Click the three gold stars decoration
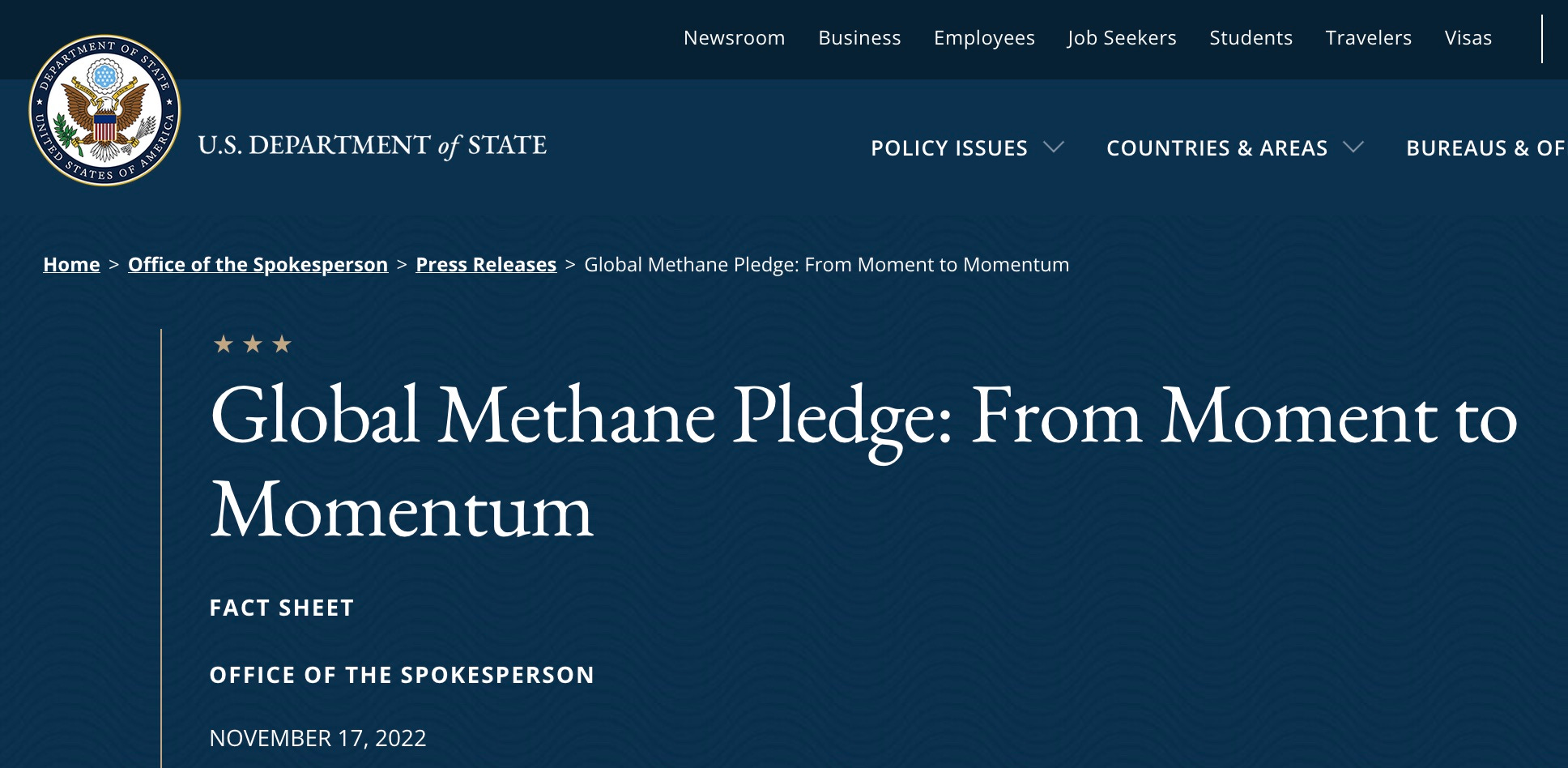The image size is (1568, 768). [252, 344]
